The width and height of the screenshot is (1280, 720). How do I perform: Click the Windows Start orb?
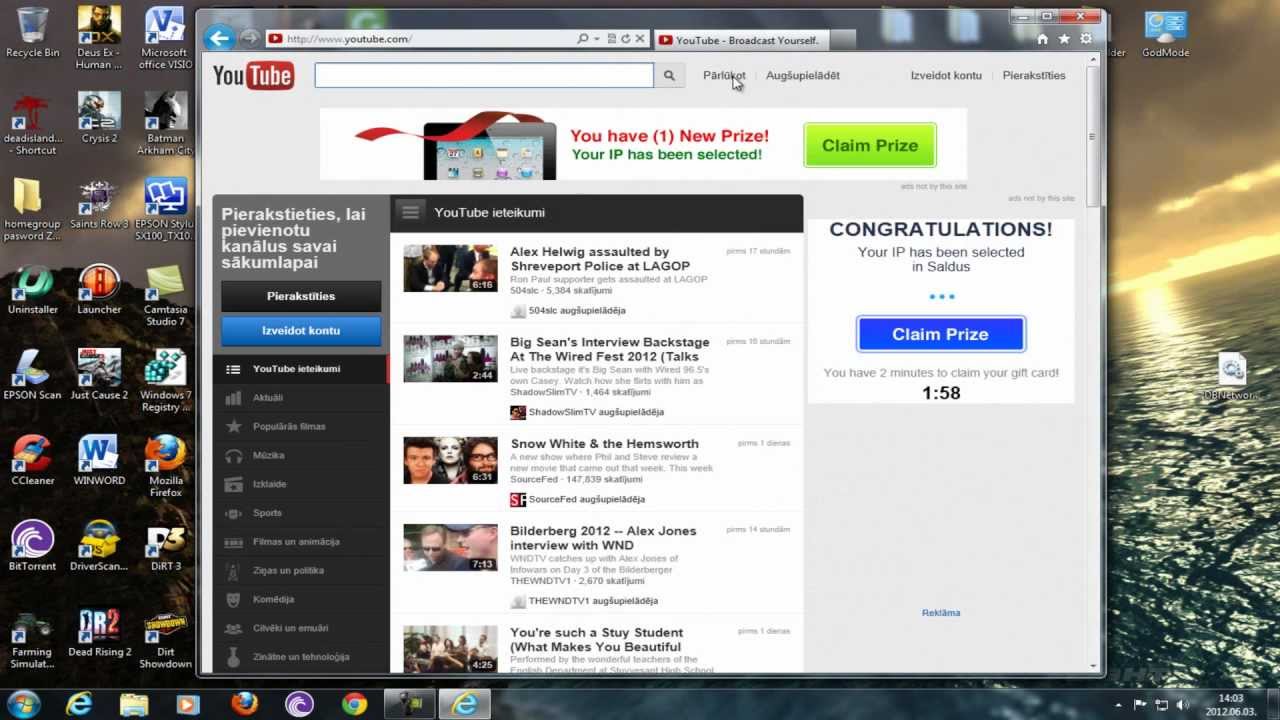[24, 703]
